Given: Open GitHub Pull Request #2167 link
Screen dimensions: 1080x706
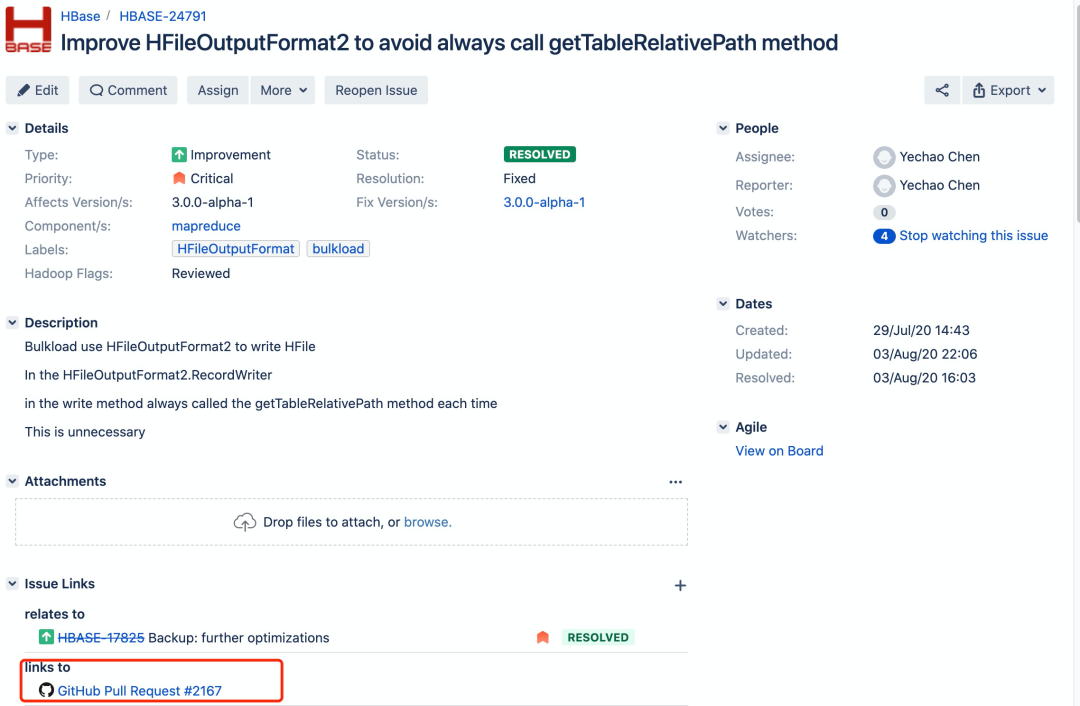Looking at the screenshot, I should point(139,691).
